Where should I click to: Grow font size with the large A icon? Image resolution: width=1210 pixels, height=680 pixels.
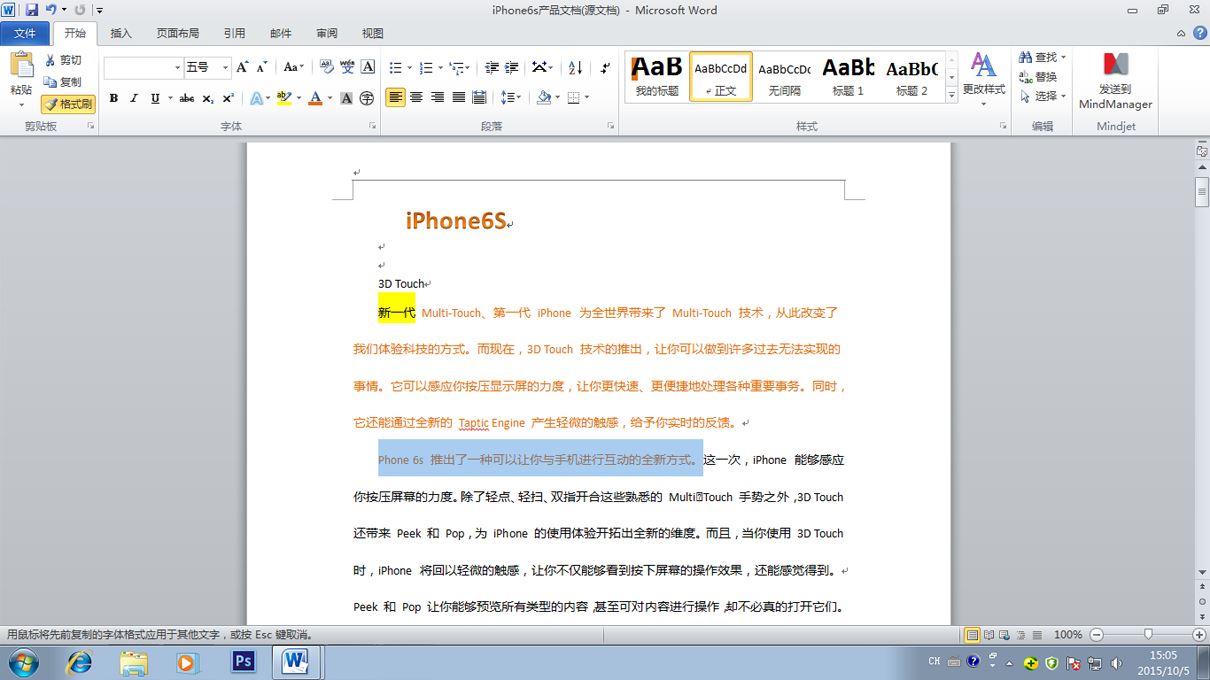click(x=242, y=67)
